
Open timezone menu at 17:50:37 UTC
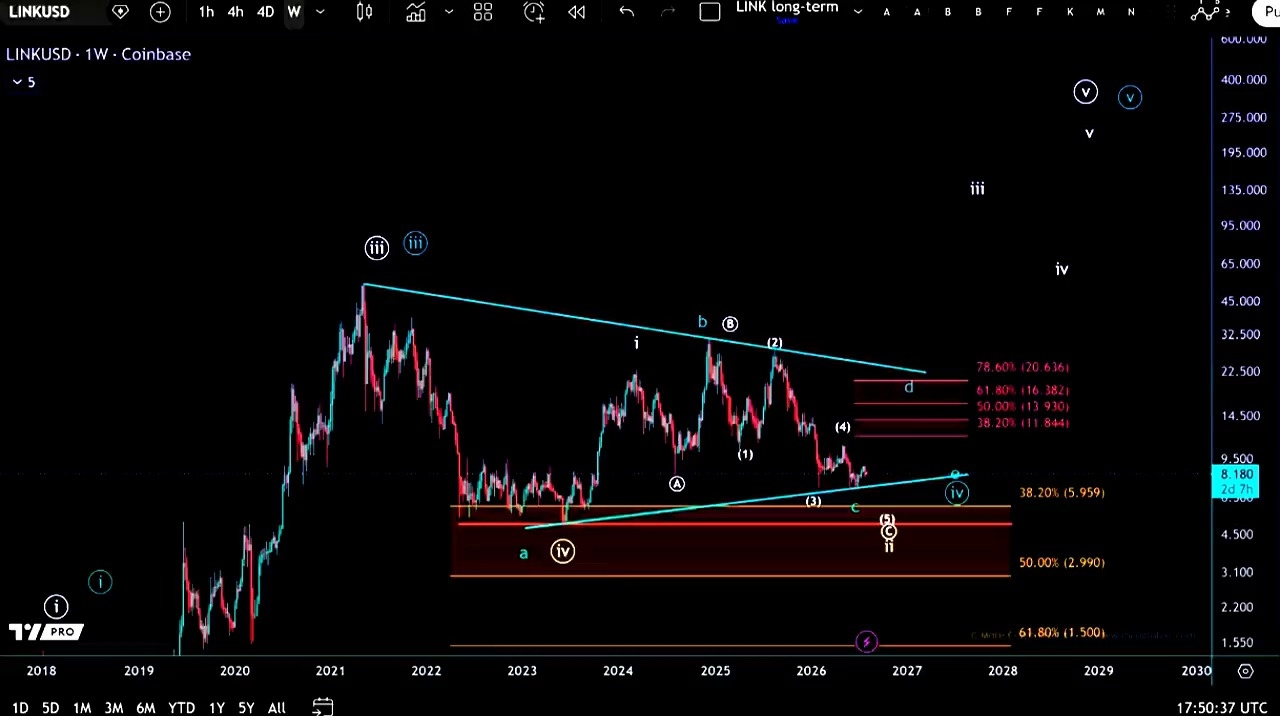1223,708
